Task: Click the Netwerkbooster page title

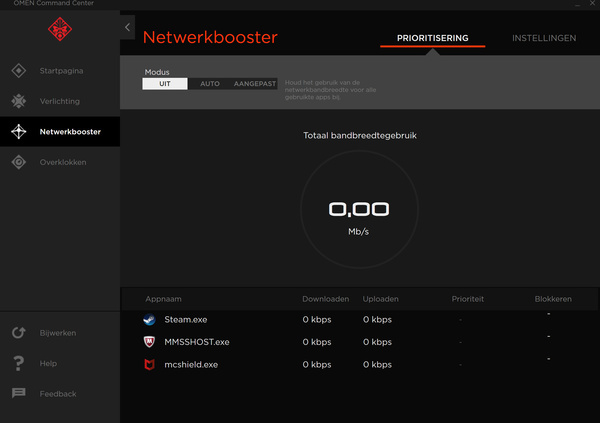Action: [x=210, y=37]
